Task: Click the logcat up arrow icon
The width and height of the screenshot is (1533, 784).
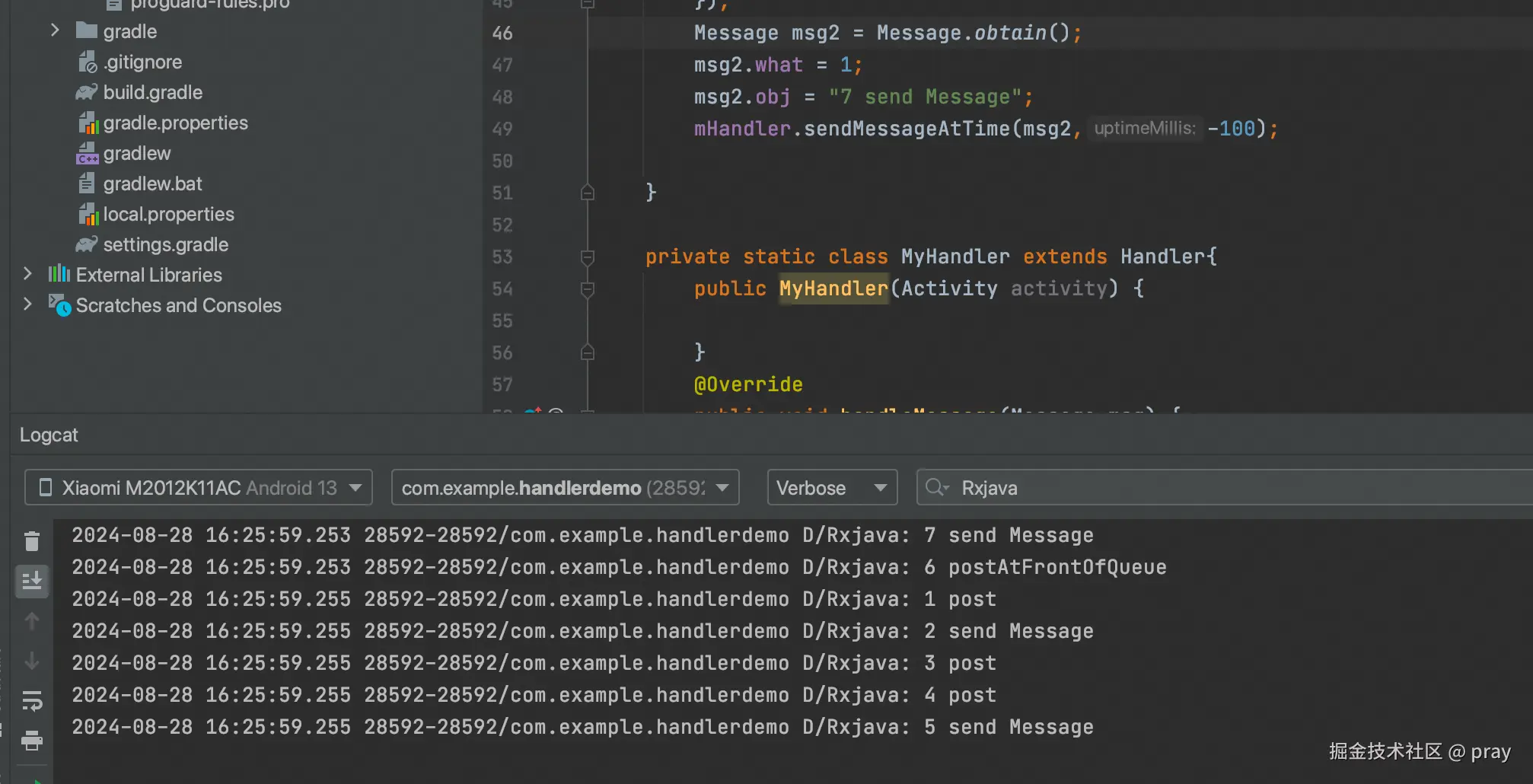Action: tap(32, 621)
